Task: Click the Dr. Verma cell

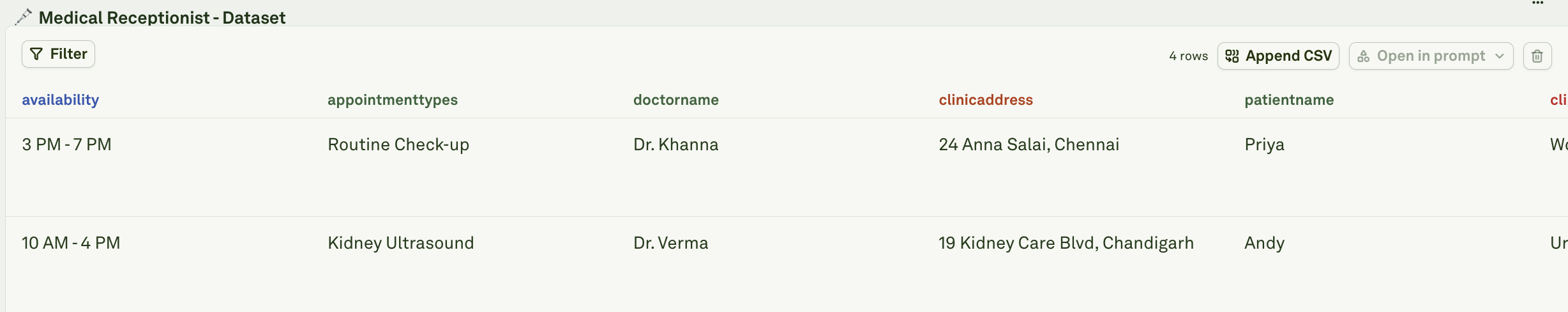Action: (x=671, y=243)
